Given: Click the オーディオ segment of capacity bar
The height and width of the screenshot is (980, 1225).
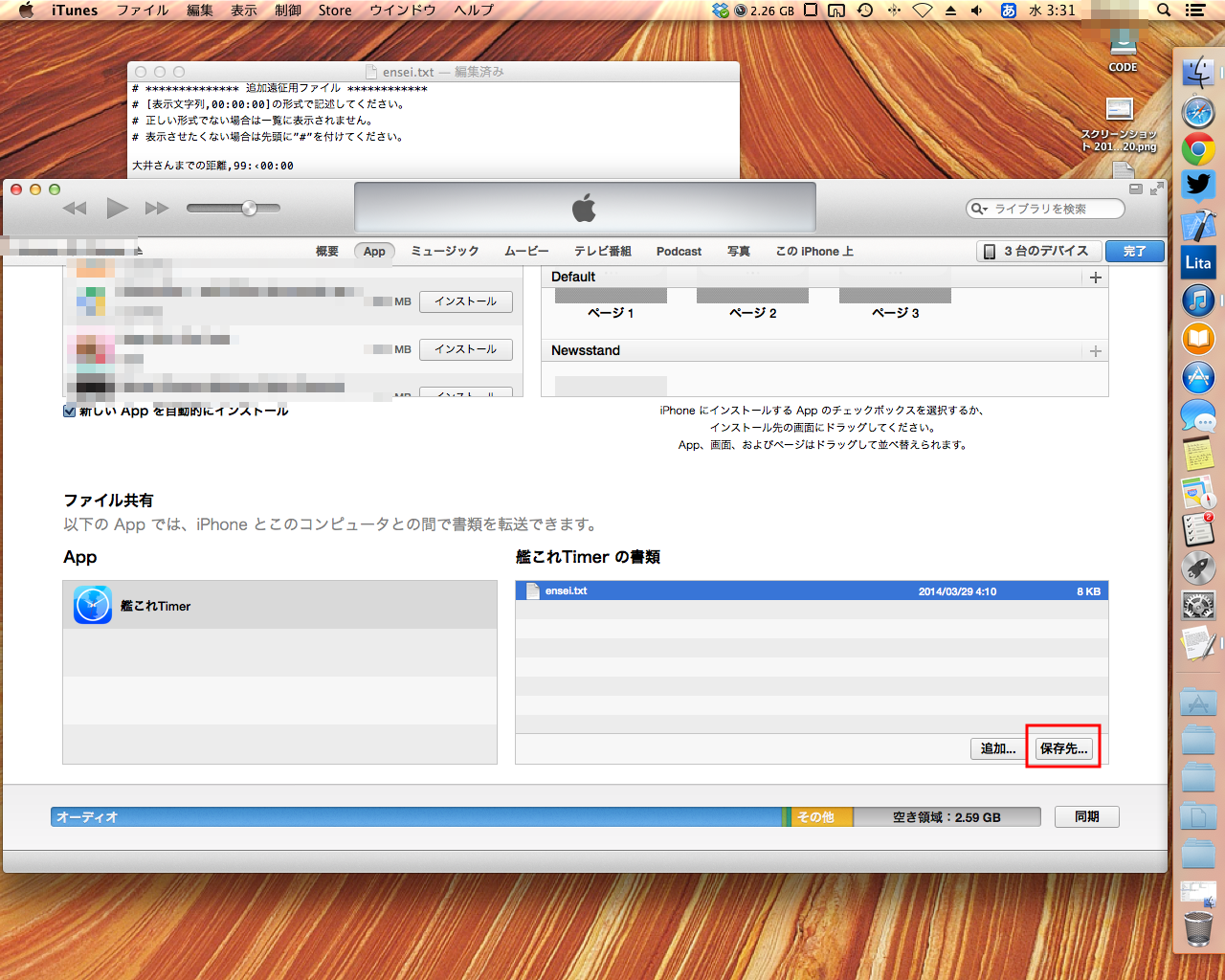Looking at the screenshot, I should click(416, 817).
